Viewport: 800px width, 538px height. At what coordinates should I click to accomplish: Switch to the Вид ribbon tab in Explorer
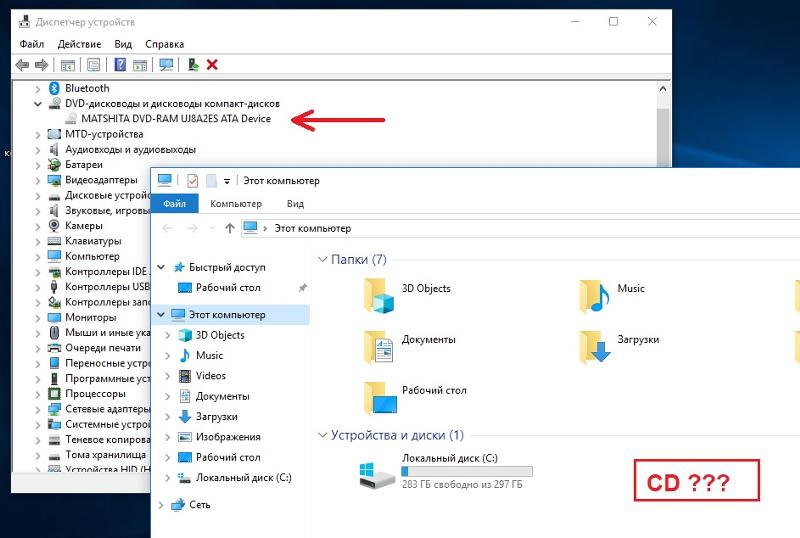[295, 204]
